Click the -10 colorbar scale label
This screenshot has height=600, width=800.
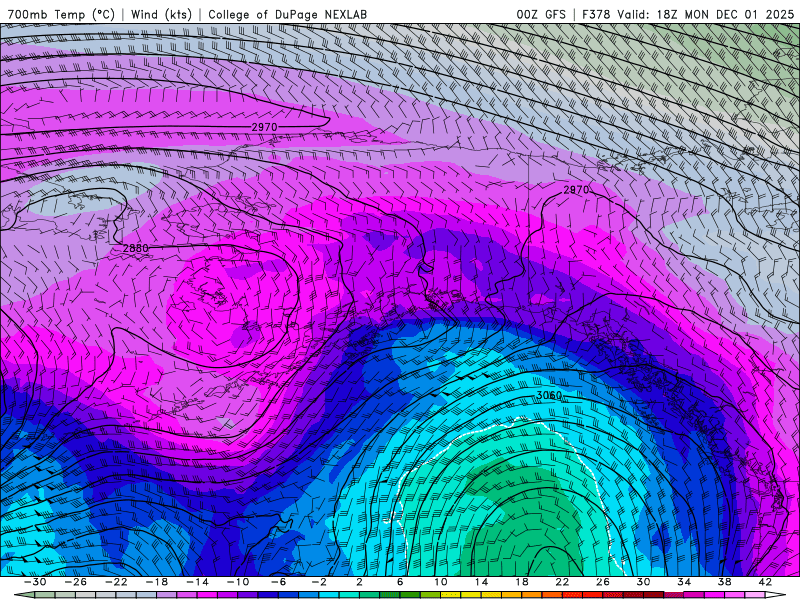(238, 582)
